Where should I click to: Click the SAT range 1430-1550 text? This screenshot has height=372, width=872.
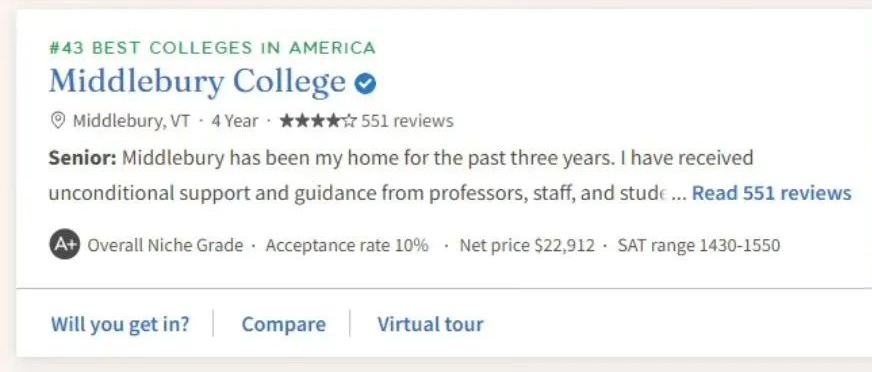click(x=698, y=245)
